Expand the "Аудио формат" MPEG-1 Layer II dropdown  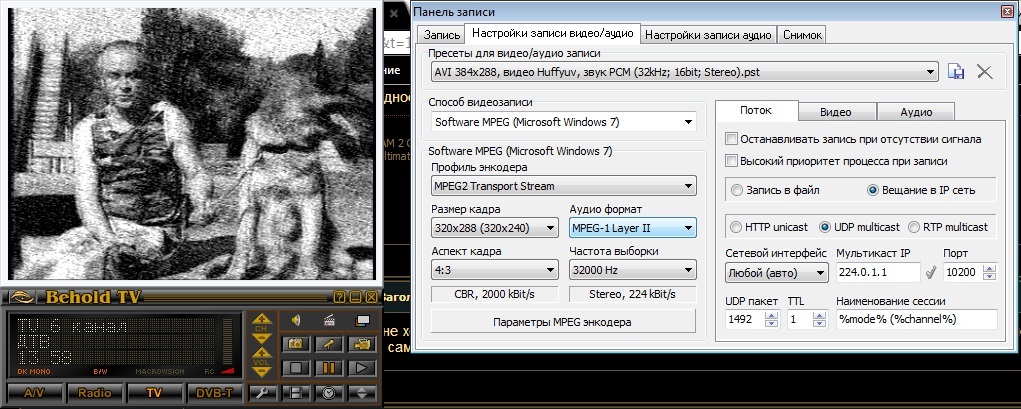632,228
